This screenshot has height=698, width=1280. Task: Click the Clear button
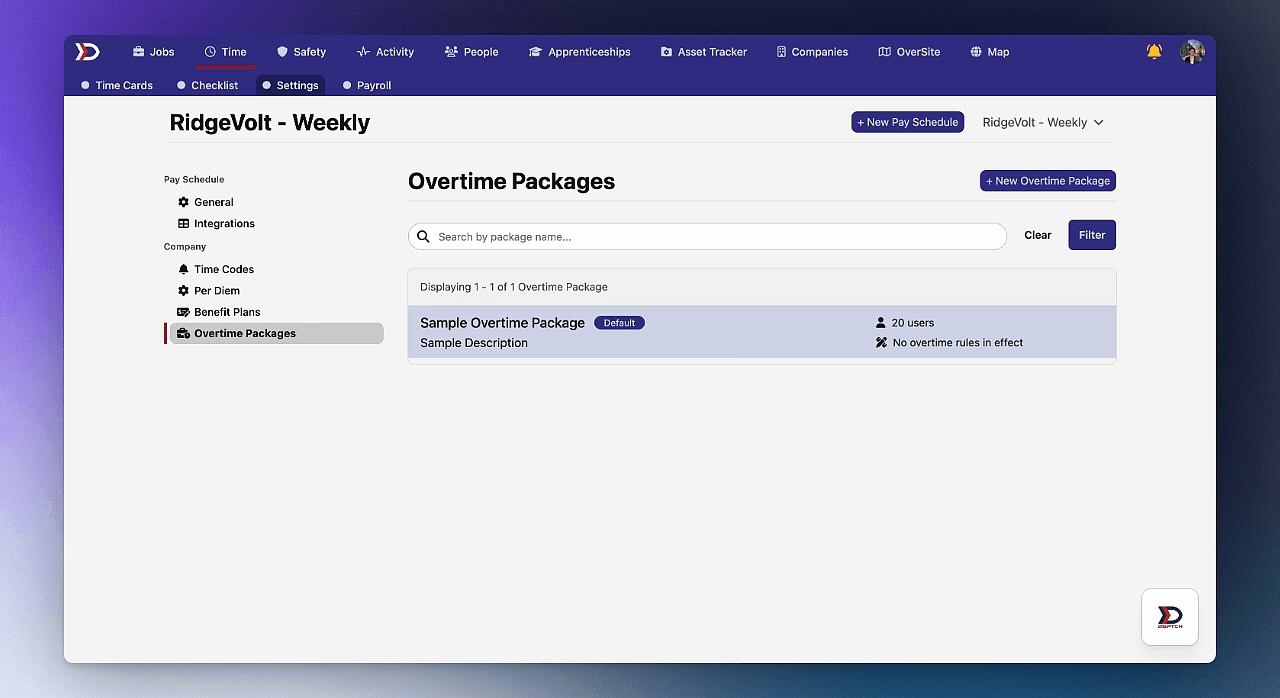[1038, 235]
